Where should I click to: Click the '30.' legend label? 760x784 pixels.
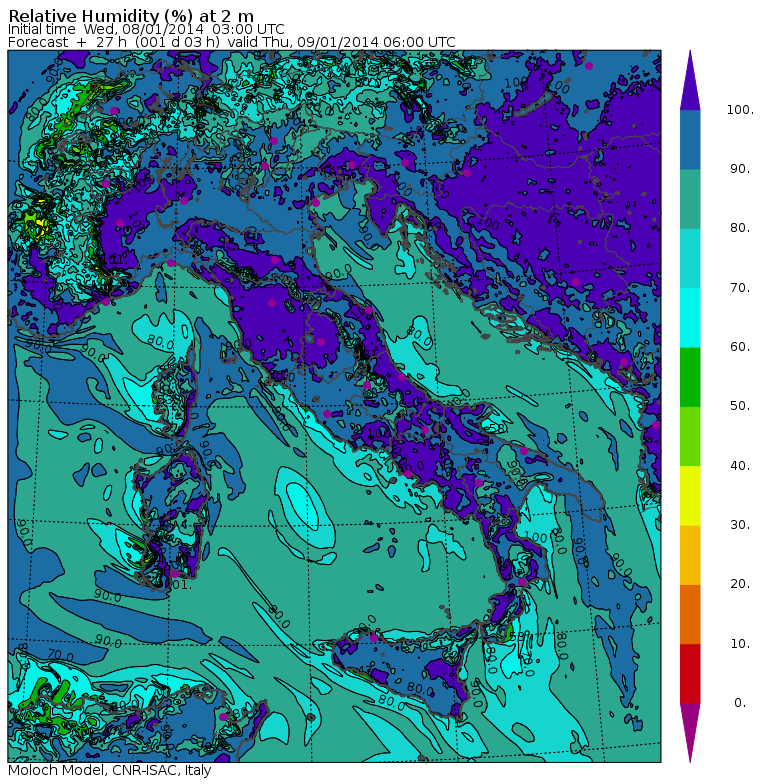click(x=740, y=525)
